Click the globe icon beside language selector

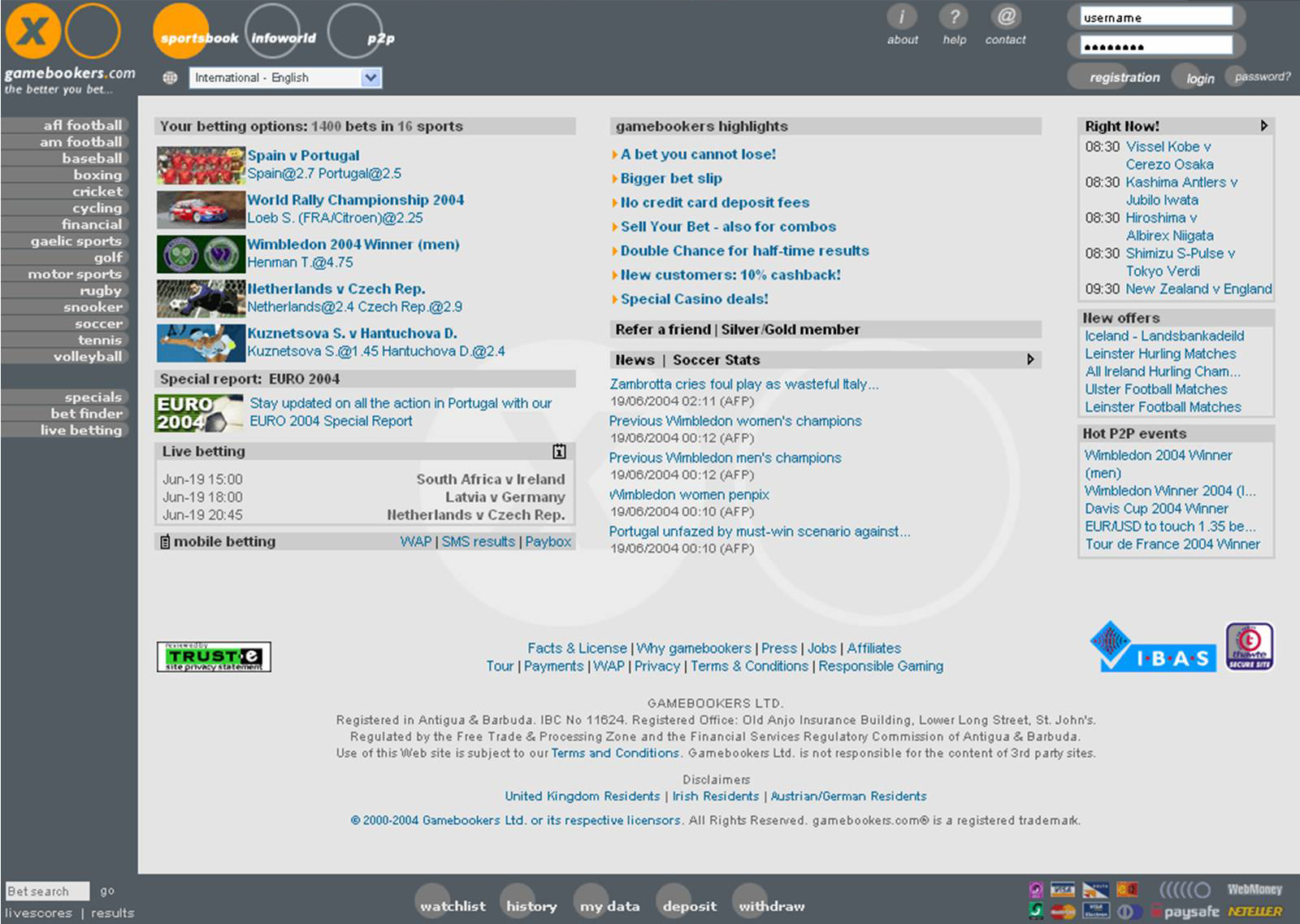tap(170, 78)
